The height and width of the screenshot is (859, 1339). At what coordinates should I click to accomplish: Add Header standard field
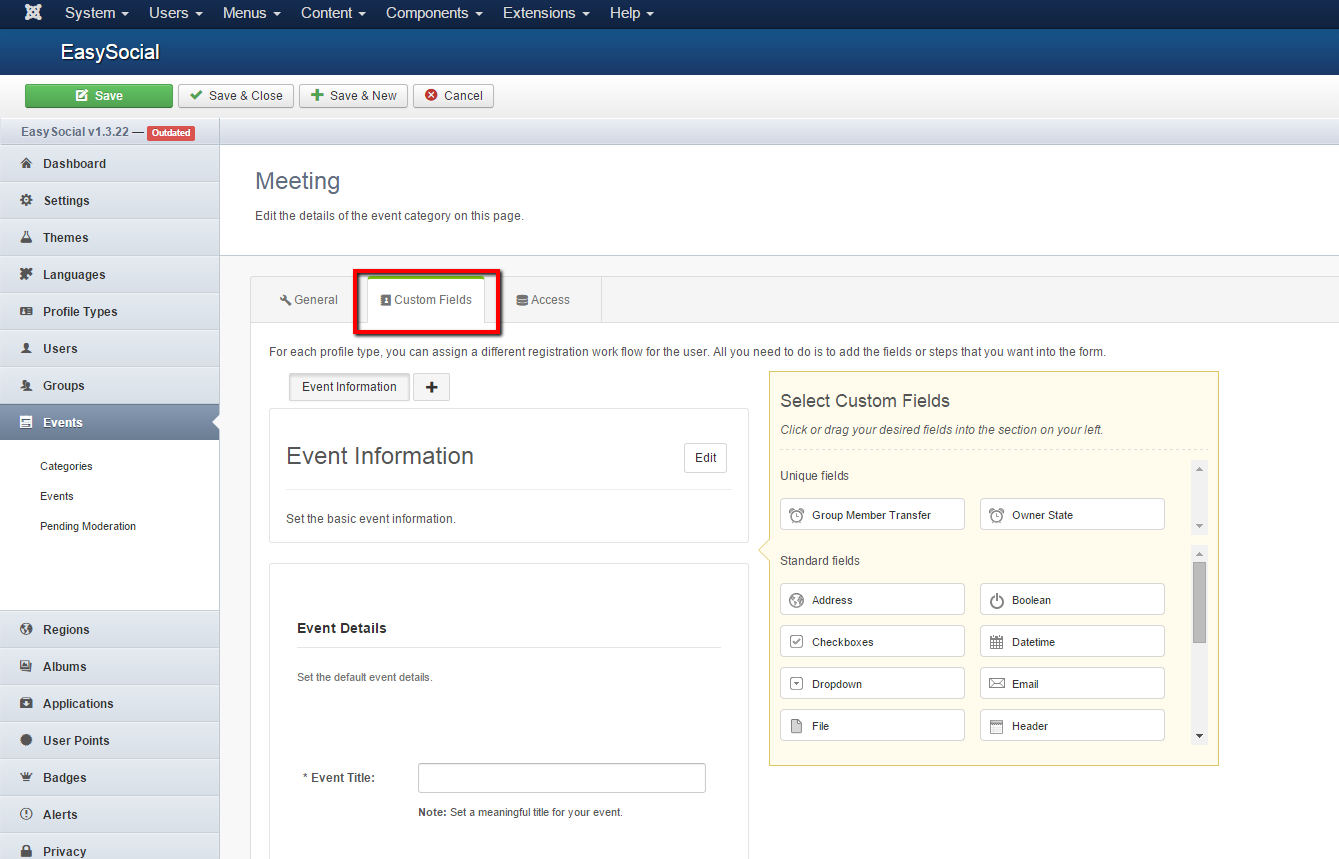1072,726
